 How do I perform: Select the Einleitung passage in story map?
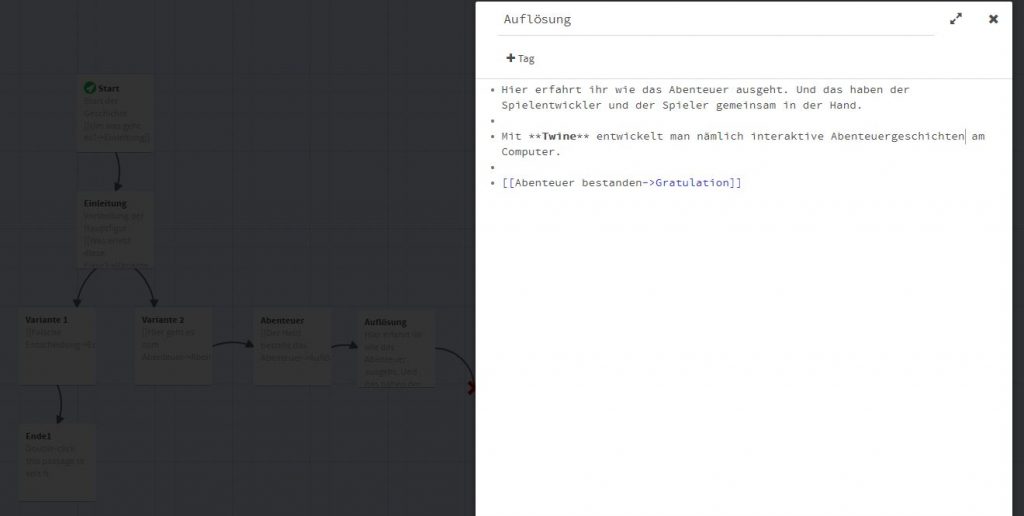click(x=115, y=229)
